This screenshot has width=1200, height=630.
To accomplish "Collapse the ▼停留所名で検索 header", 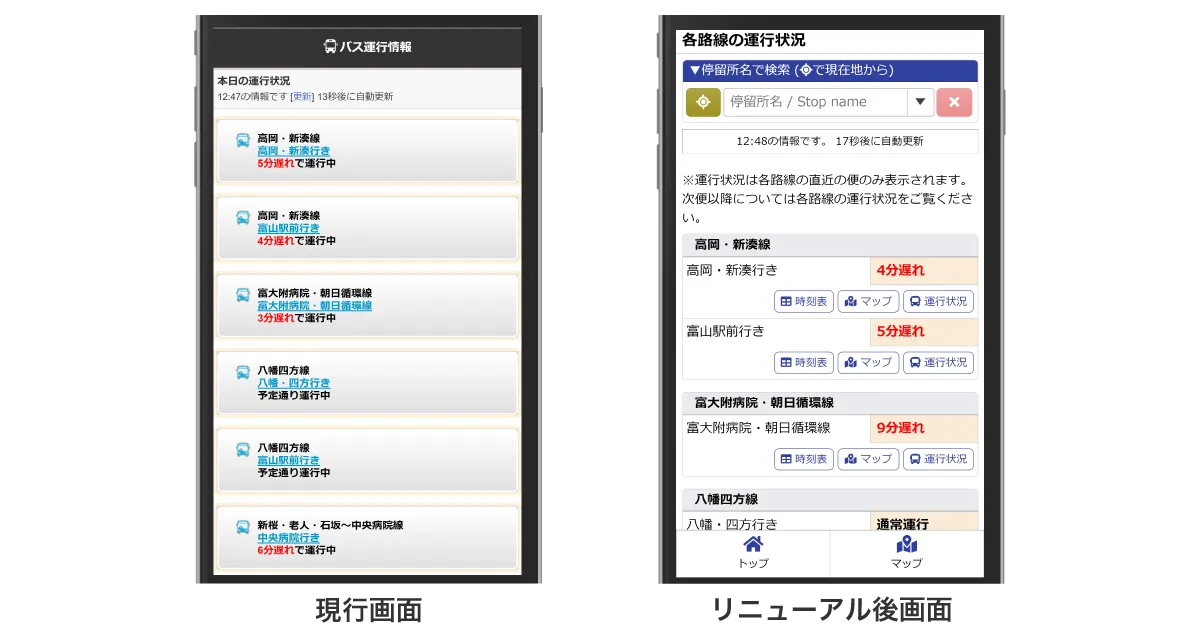I will click(830, 70).
